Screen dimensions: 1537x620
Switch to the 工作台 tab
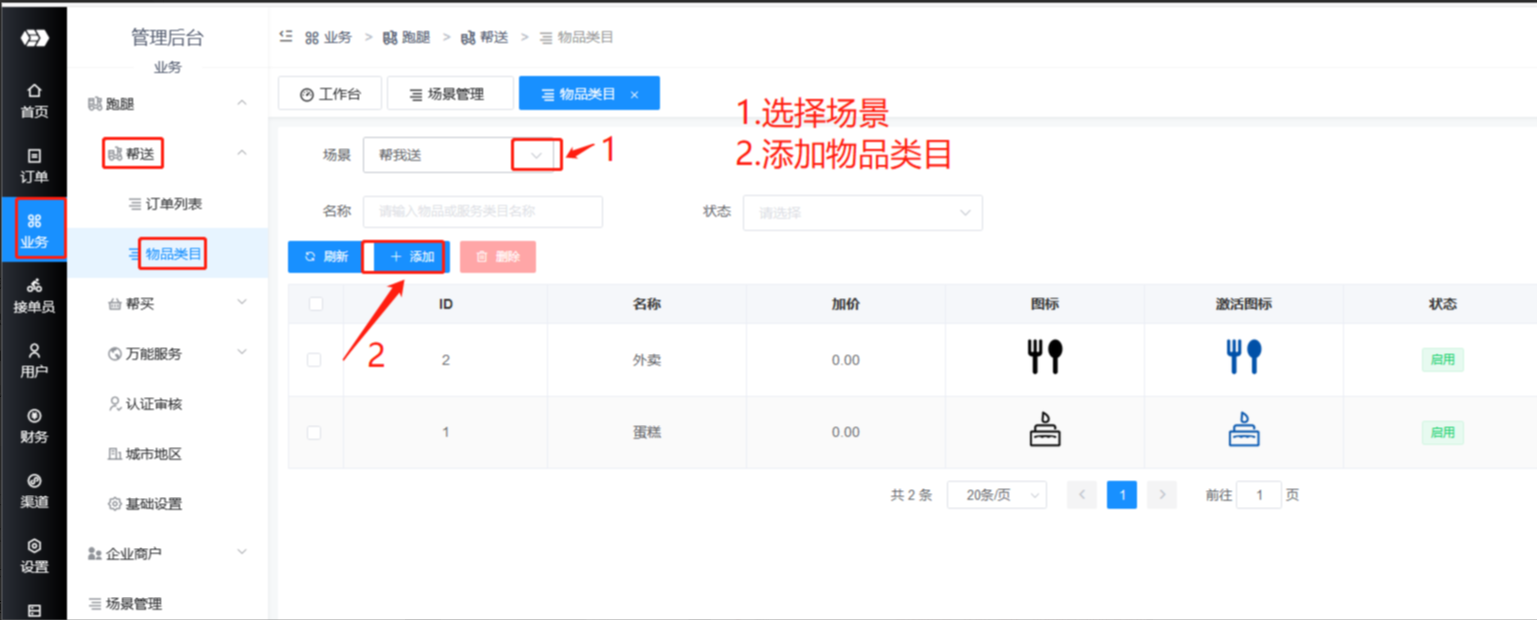[x=330, y=95]
